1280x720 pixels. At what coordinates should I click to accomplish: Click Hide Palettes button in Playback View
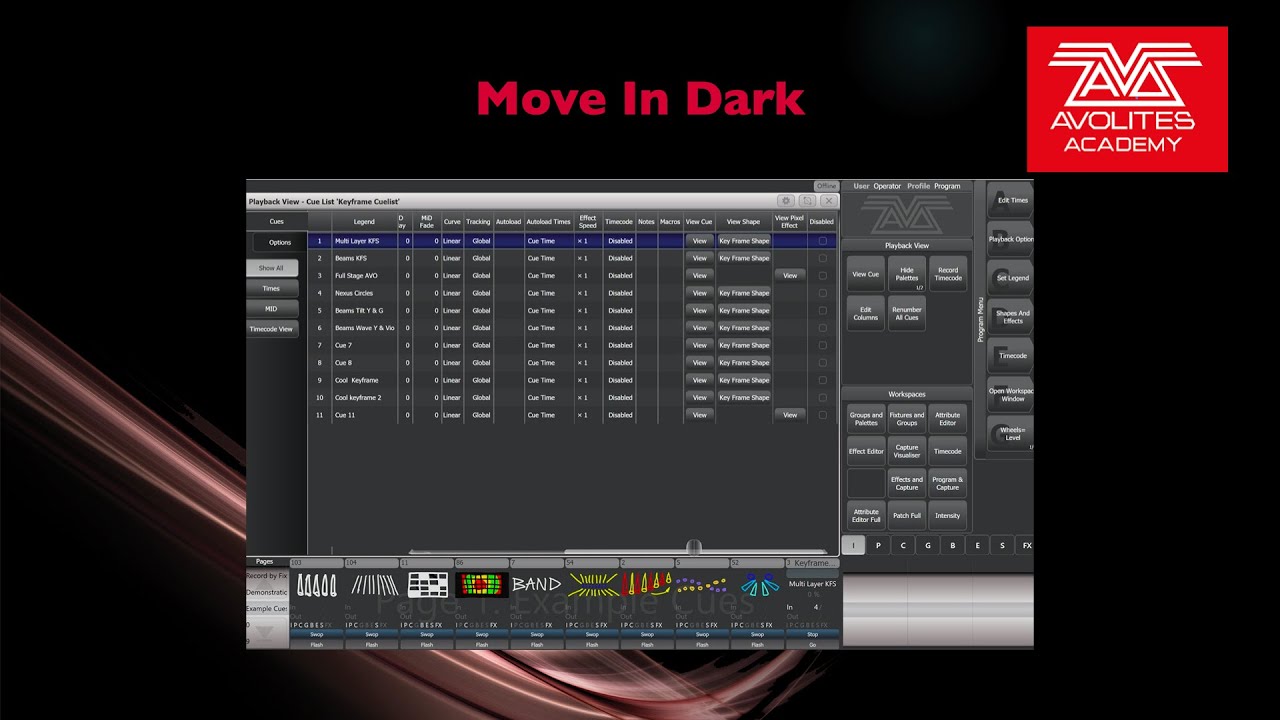[x=907, y=274]
